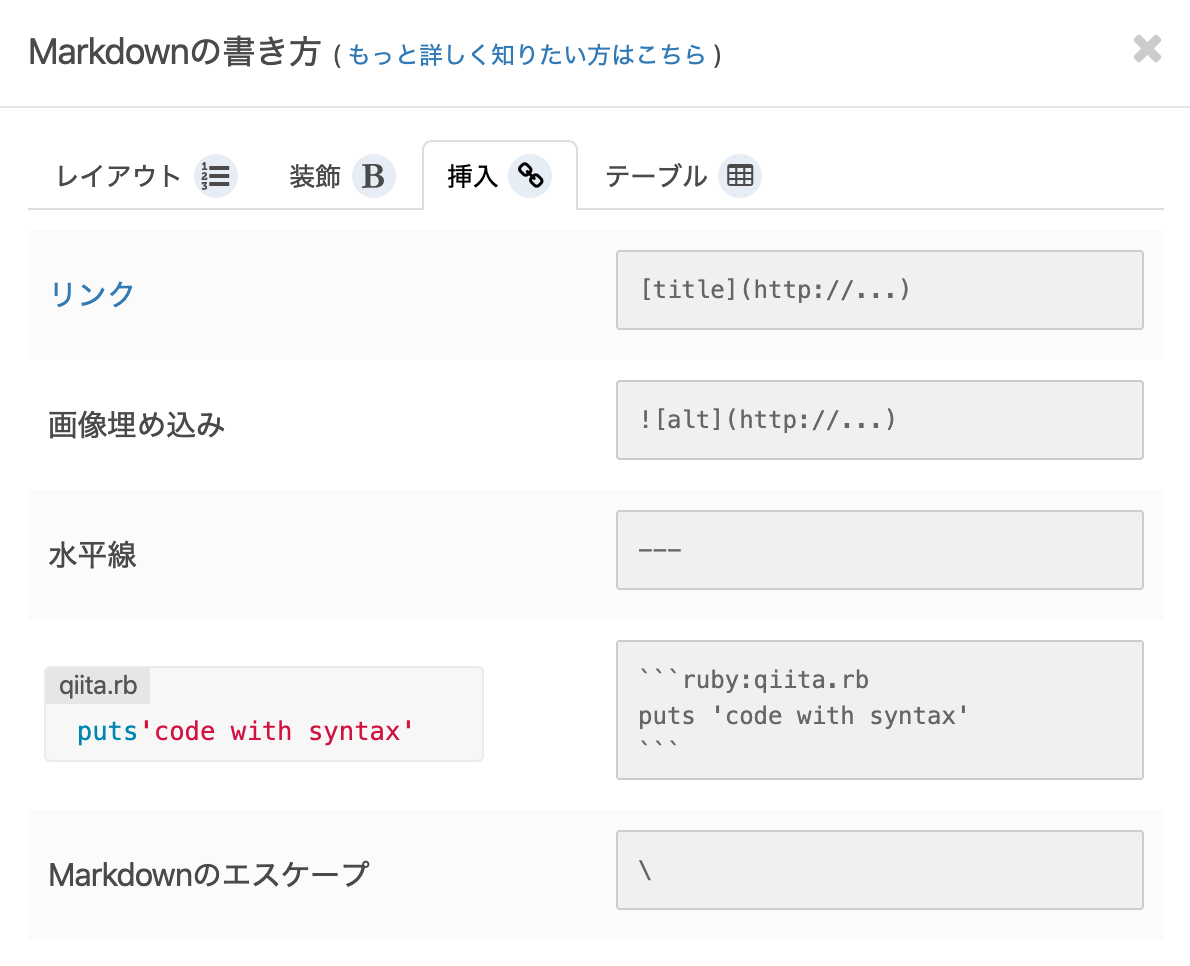
Task: Click the qiita.rb filename label
Action: point(98,686)
